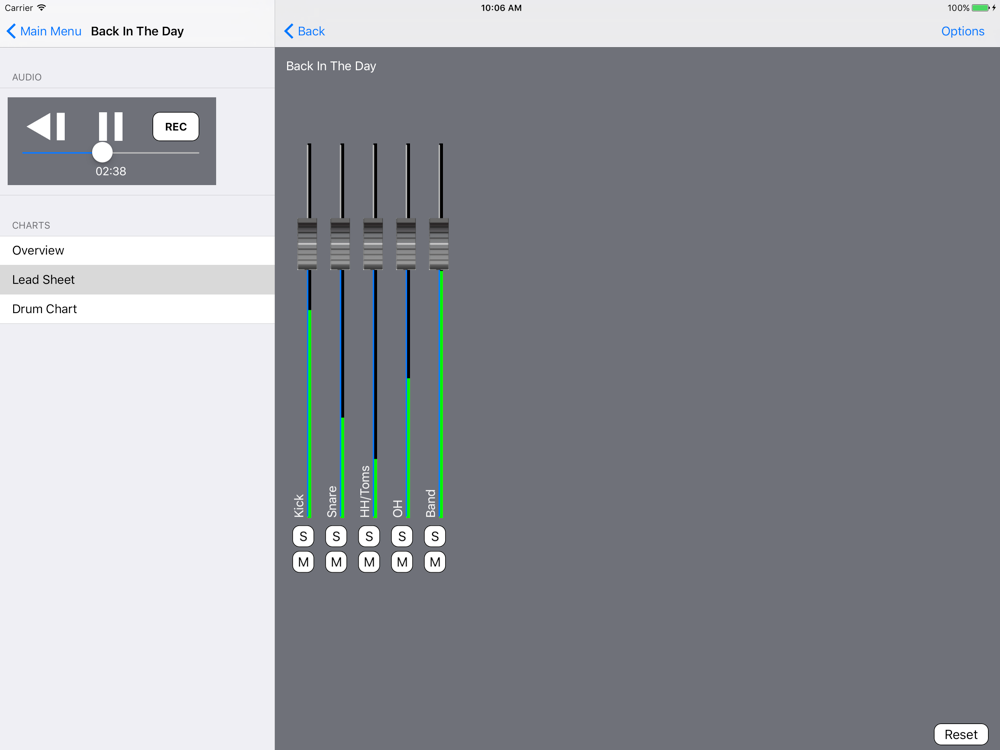Click the Band channel fader knob
Viewport: 1000px width, 750px height.
coord(439,244)
